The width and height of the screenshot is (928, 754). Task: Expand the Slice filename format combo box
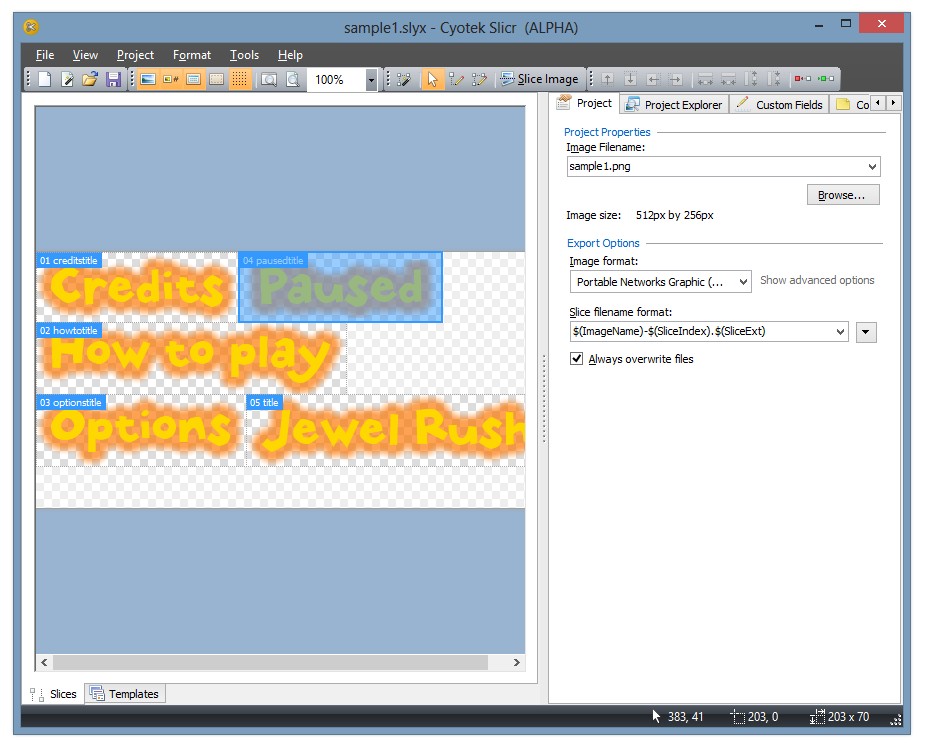point(840,331)
